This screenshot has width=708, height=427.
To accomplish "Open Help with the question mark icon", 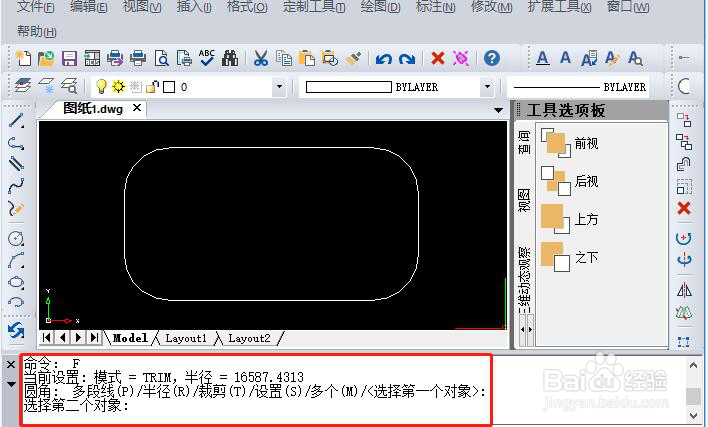I will [x=492, y=58].
